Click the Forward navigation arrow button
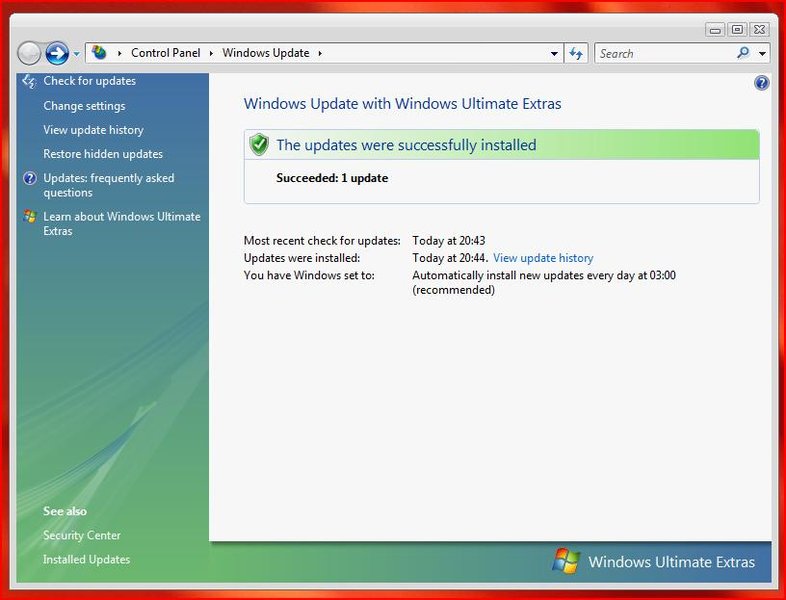 point(57,53)
